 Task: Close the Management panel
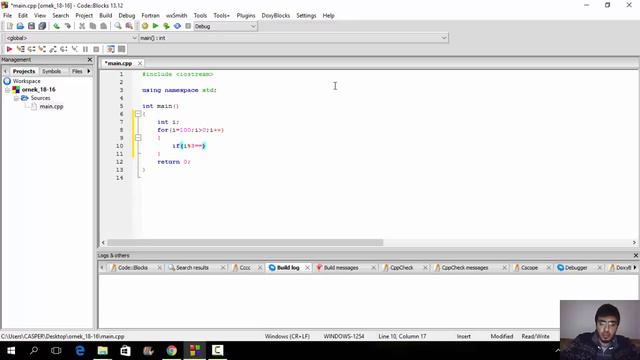tap(90, 60)
